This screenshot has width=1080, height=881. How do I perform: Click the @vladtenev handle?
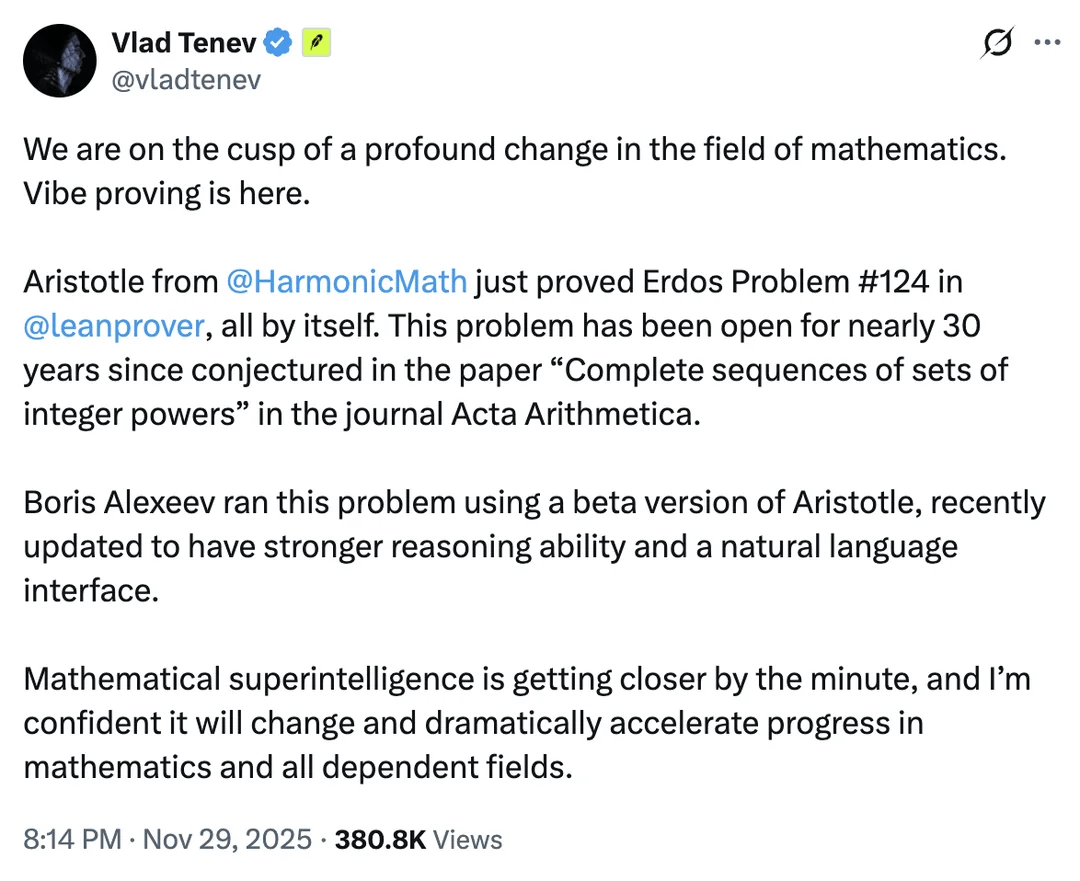[x=186, y=81]
